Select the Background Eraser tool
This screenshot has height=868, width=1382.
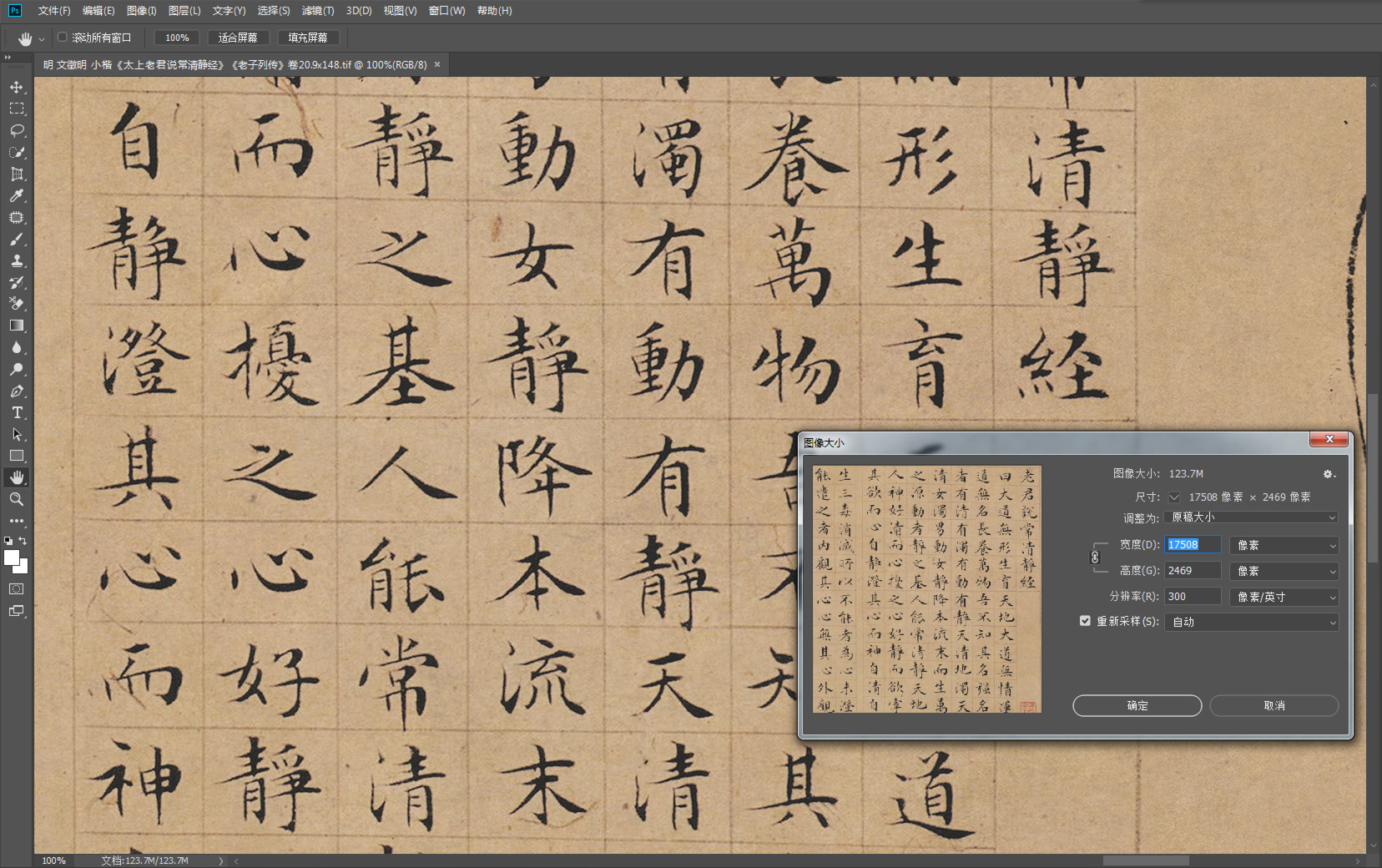tap(17, 304)
